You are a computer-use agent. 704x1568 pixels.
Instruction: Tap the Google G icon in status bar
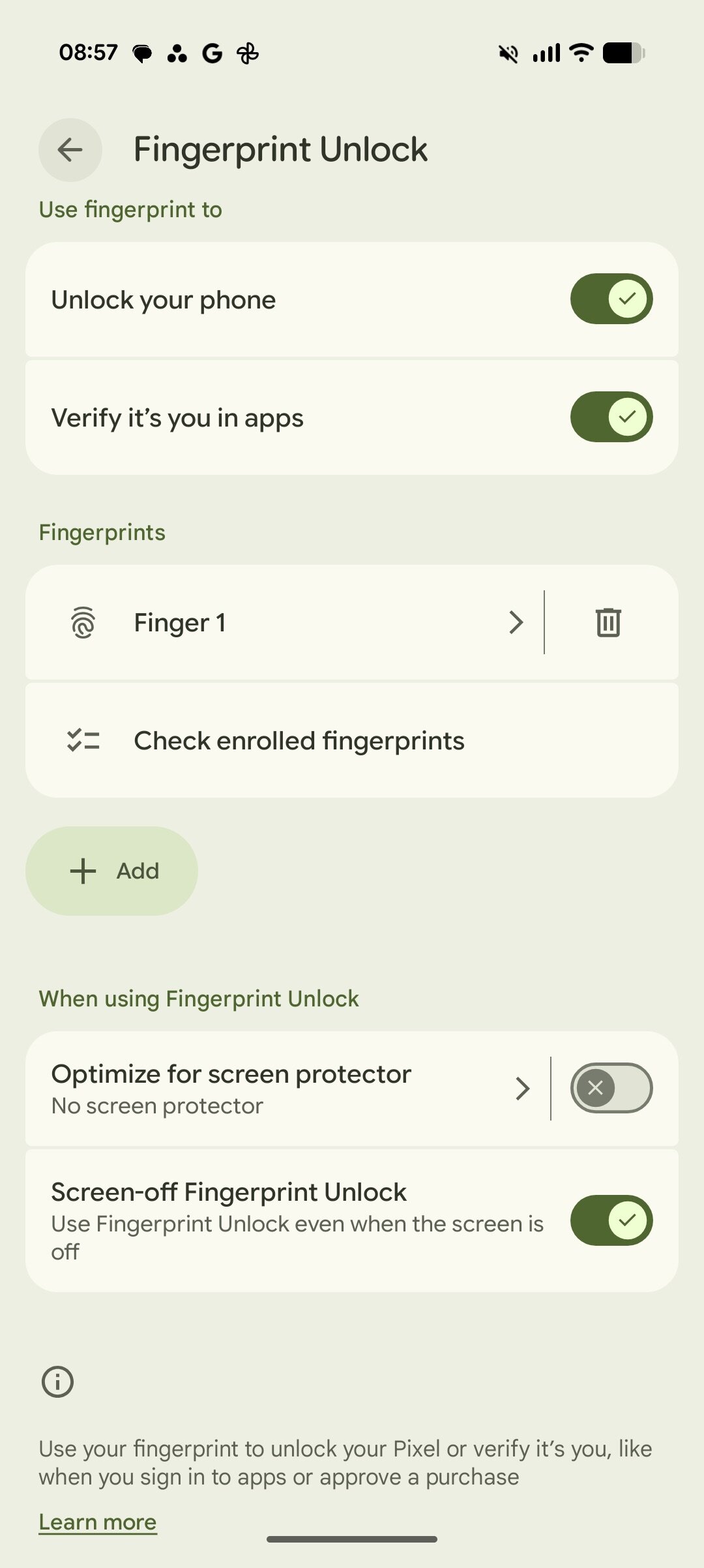(211, 52)
